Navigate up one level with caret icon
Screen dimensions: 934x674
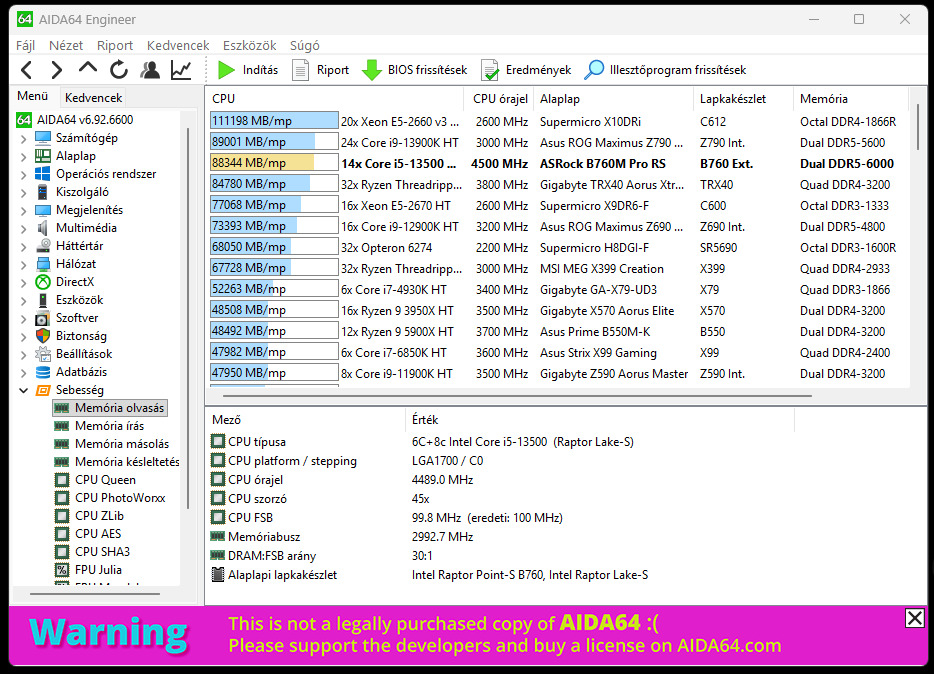(x=88, y=68)
